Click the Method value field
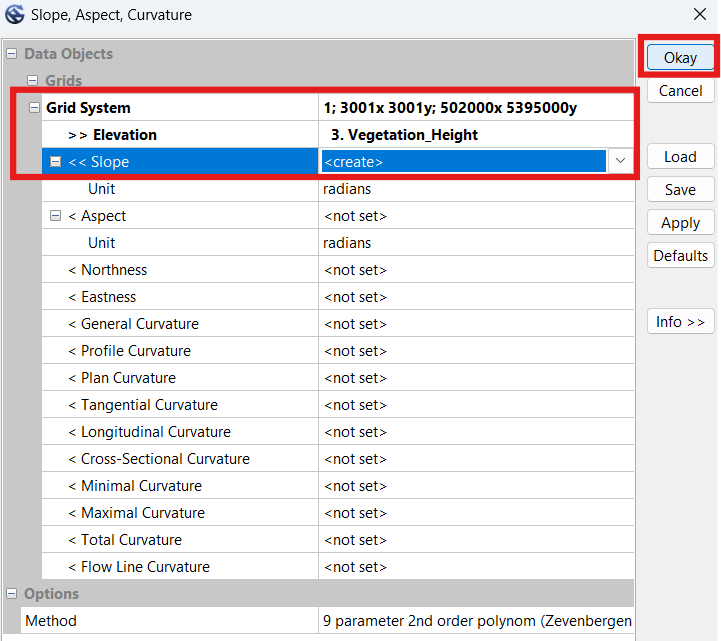 pos(475,621)
